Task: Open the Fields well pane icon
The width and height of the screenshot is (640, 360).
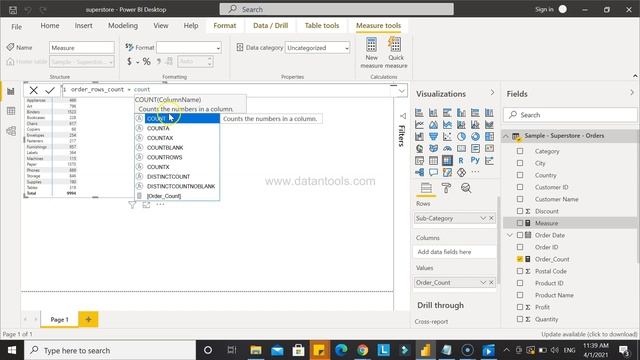Action: pyautogui.click(x=426, y=188)
